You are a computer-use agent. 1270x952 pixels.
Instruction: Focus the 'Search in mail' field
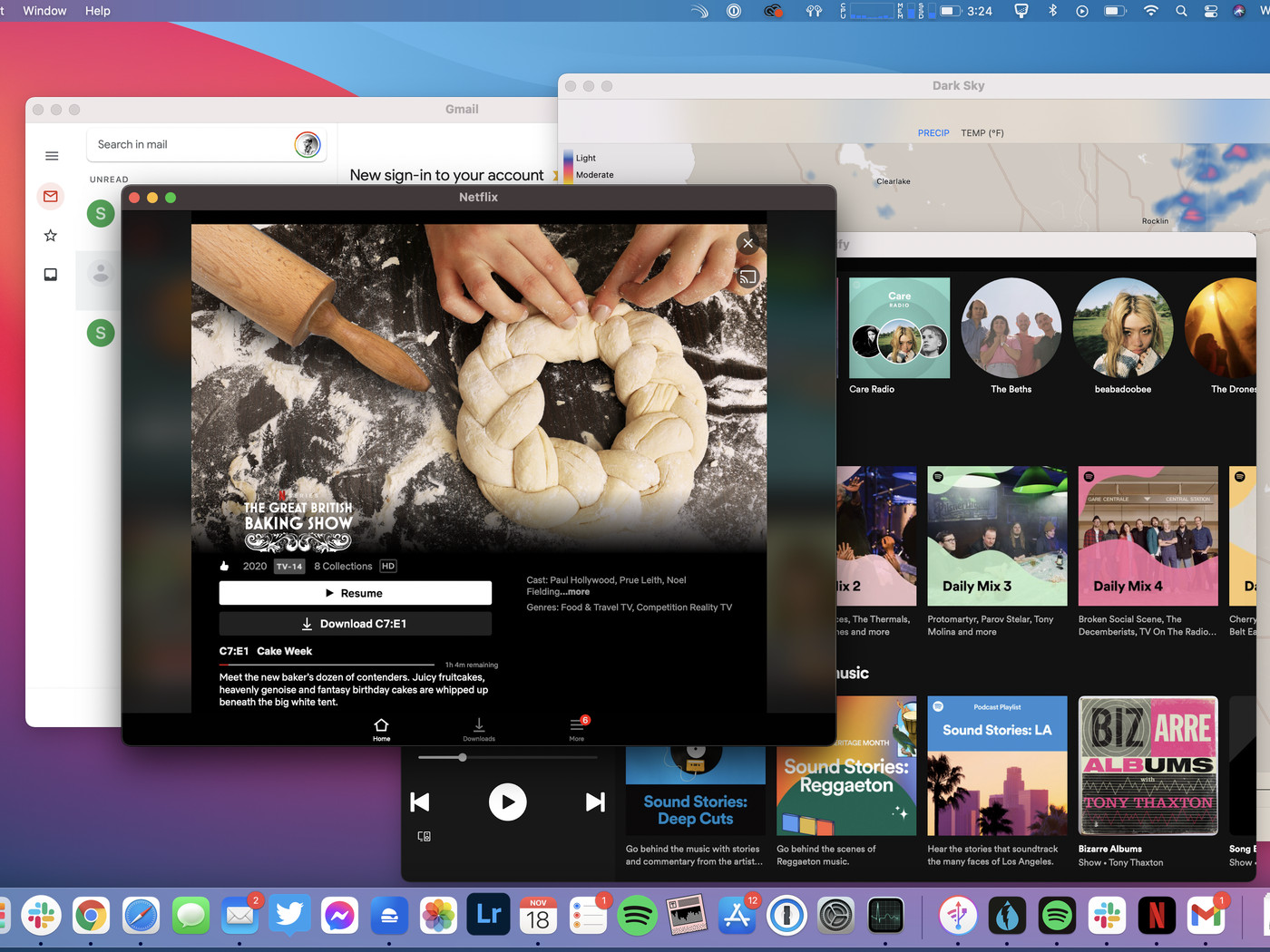(x=190, y=144)
